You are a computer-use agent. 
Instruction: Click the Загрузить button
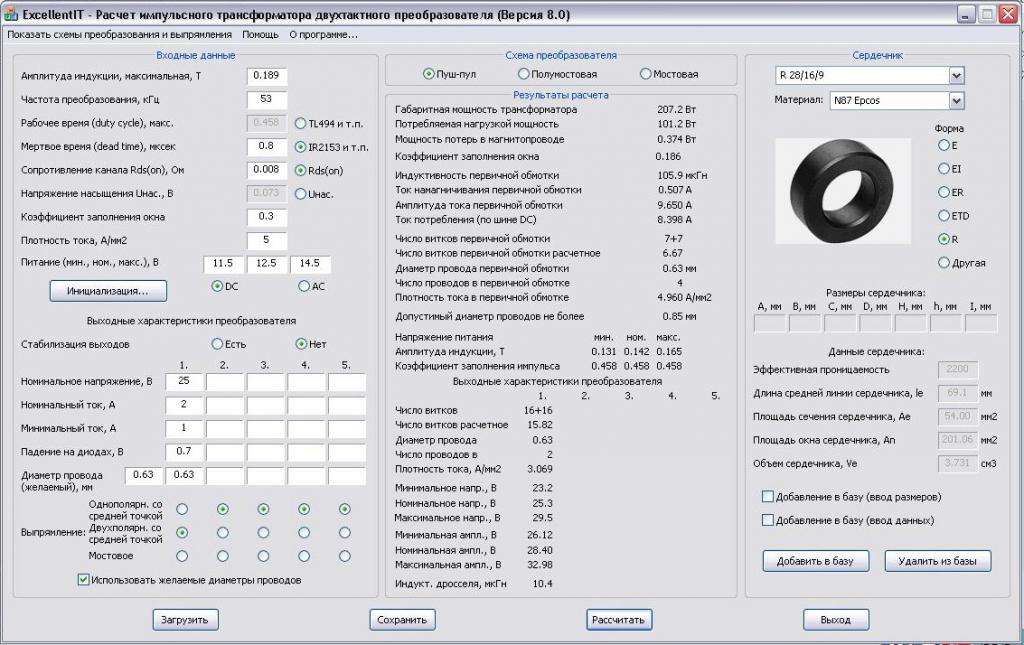click(x=185, y=620)
